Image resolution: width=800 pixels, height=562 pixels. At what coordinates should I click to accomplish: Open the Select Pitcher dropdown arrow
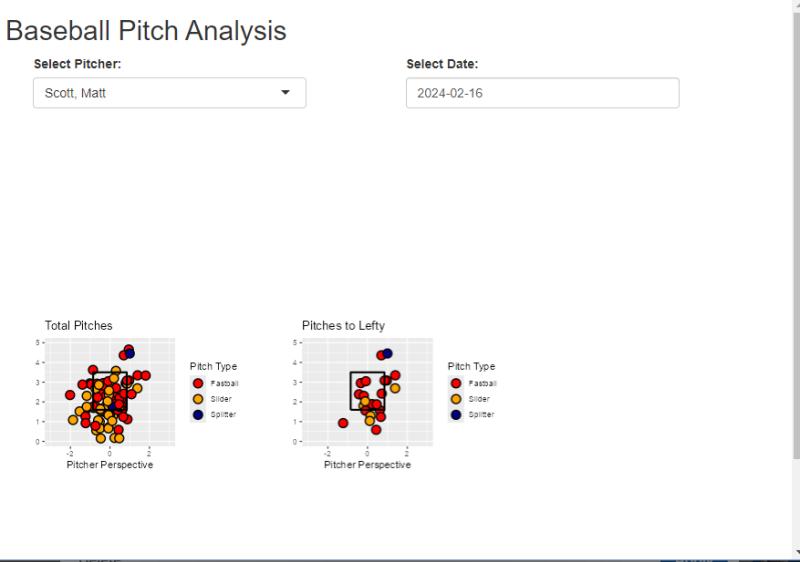pos(285,92)
